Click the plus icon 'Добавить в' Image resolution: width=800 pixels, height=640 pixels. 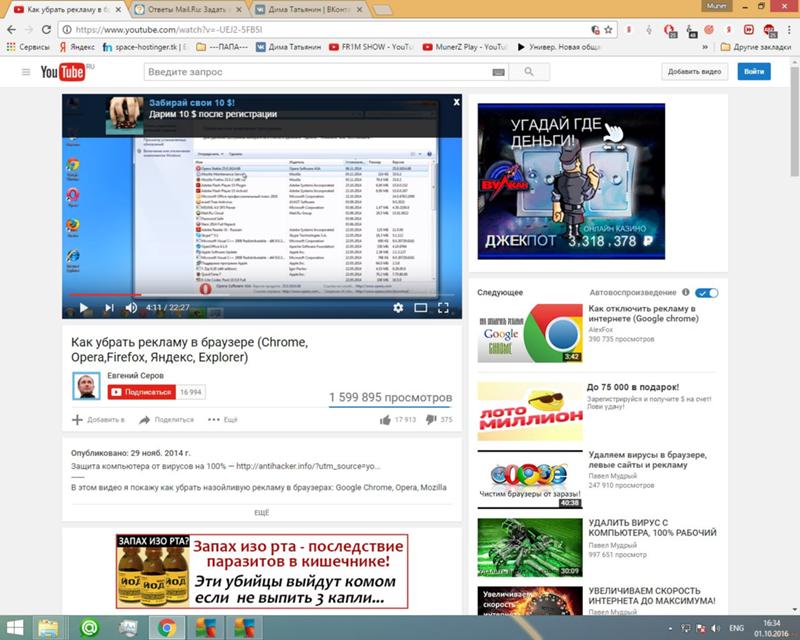[x=77, y=420]
